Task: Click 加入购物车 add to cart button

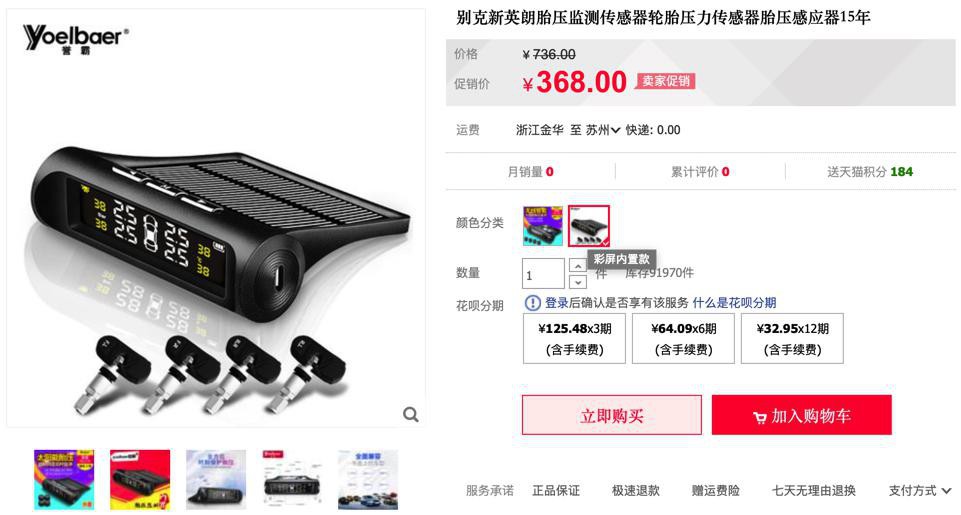Action: pyautogui.click(x=802, y=415)
